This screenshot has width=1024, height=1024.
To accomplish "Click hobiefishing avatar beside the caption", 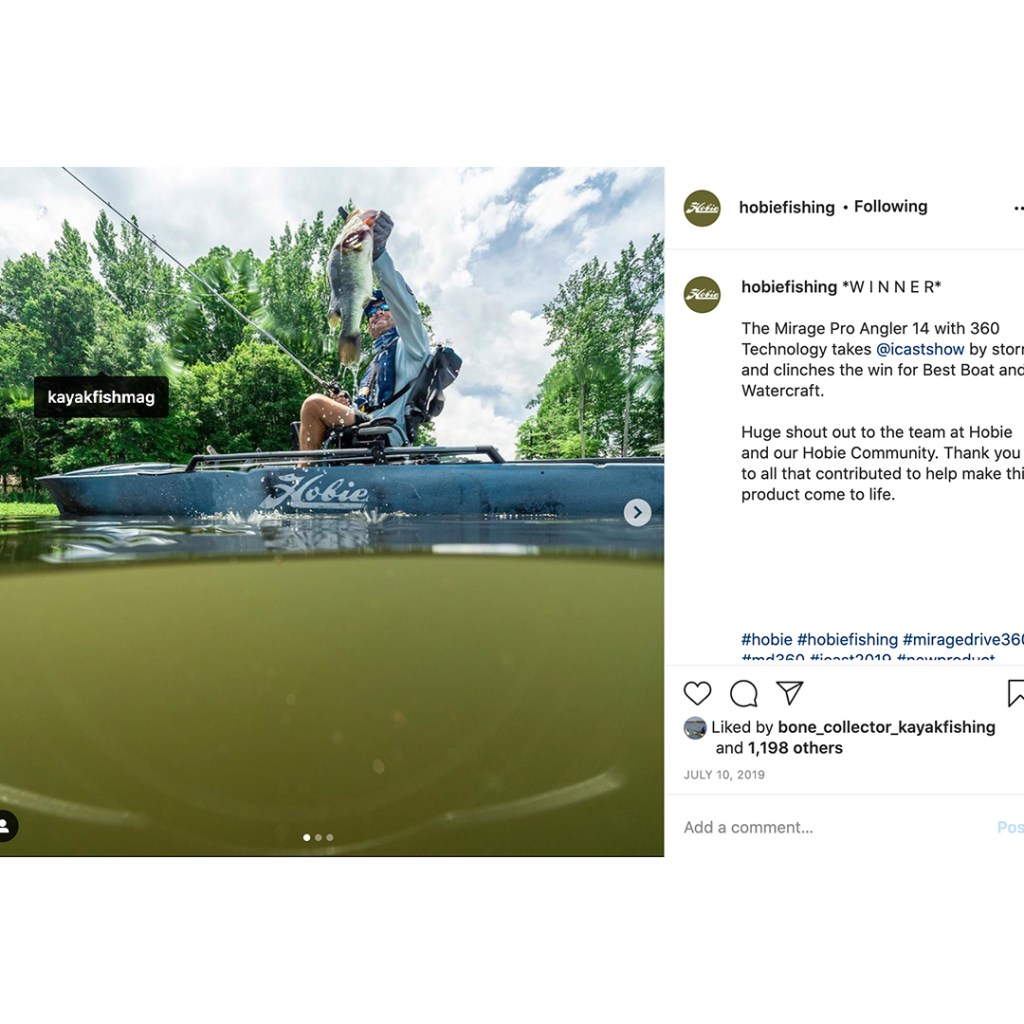I will tap(702, 295).
